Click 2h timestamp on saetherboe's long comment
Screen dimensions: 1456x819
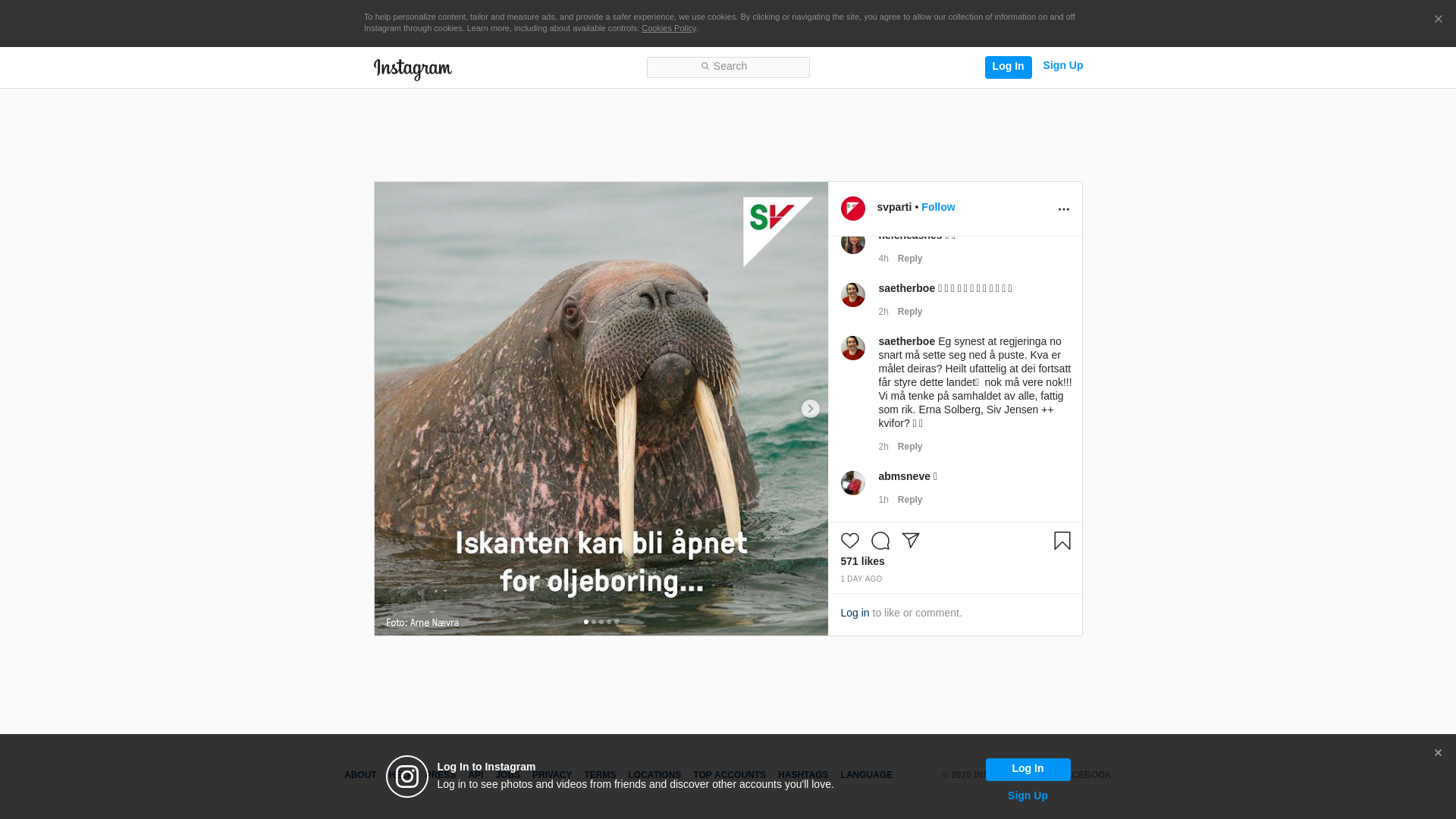(x=883, y=447)
